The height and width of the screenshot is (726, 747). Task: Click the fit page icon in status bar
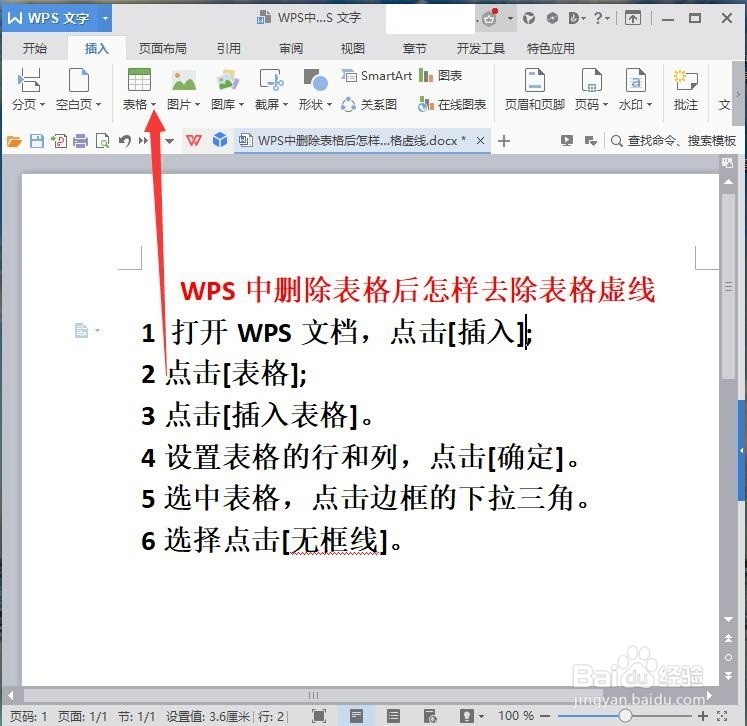tap(722, 716)
